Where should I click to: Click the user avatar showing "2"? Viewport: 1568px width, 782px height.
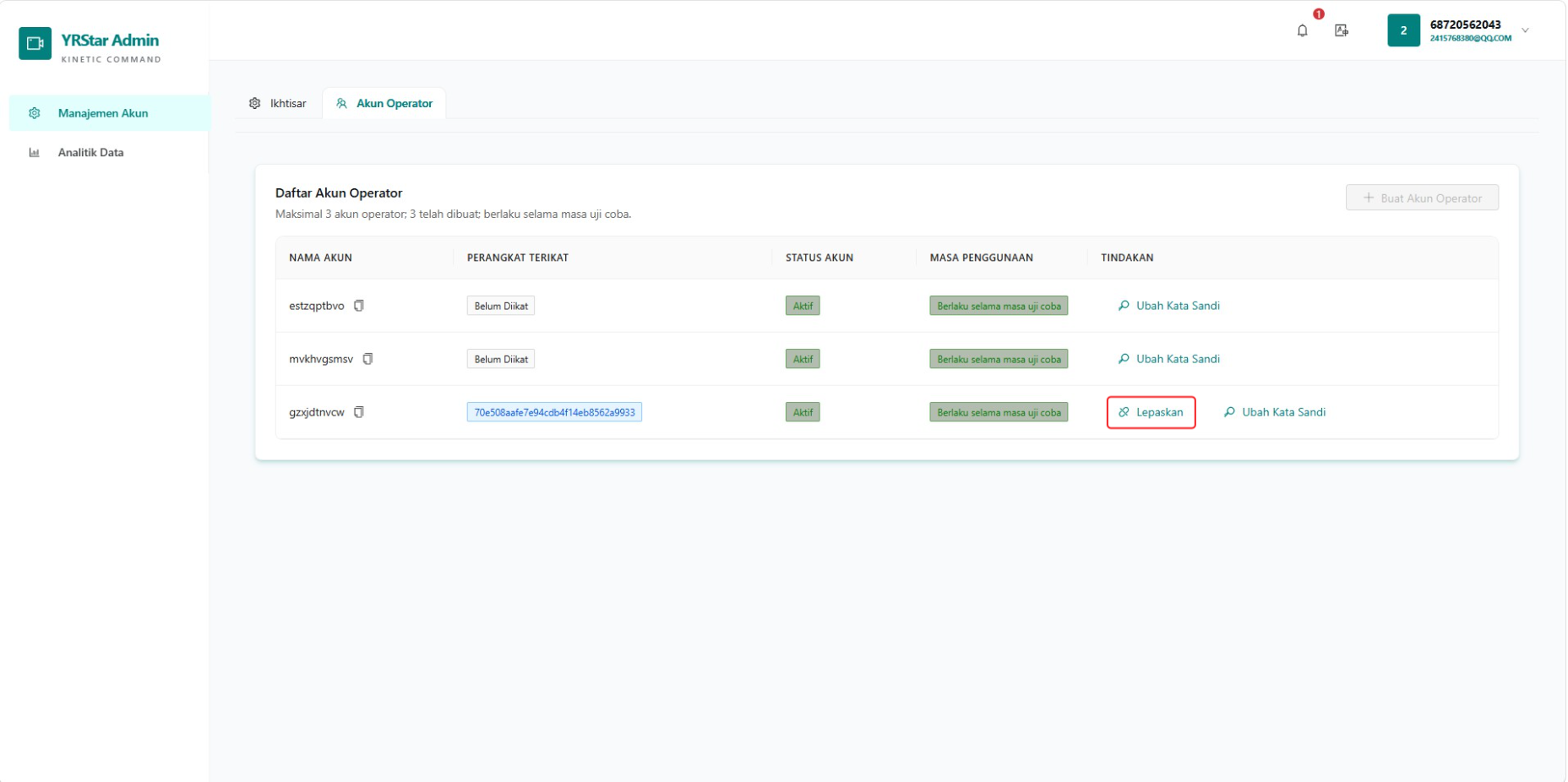click(x=1403, y=30)
